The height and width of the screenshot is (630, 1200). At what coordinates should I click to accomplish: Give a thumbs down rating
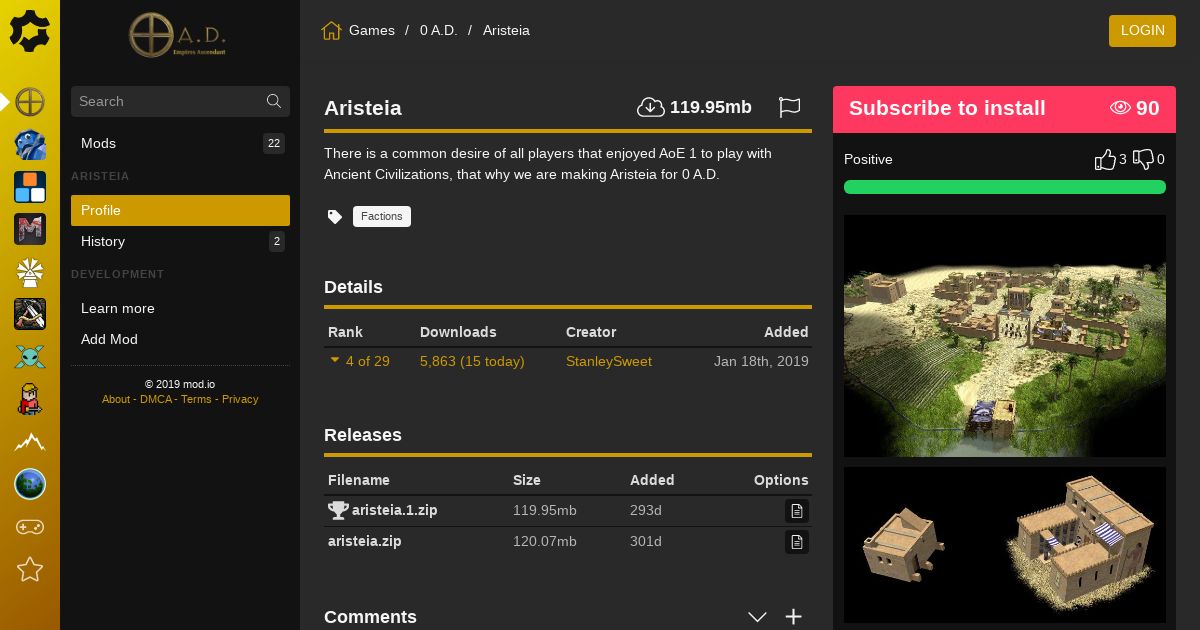[x=1143, y=159]
